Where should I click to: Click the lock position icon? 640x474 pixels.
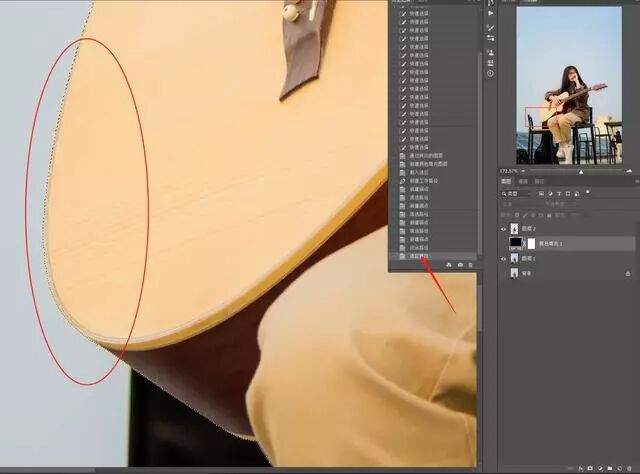pos(533,215)
